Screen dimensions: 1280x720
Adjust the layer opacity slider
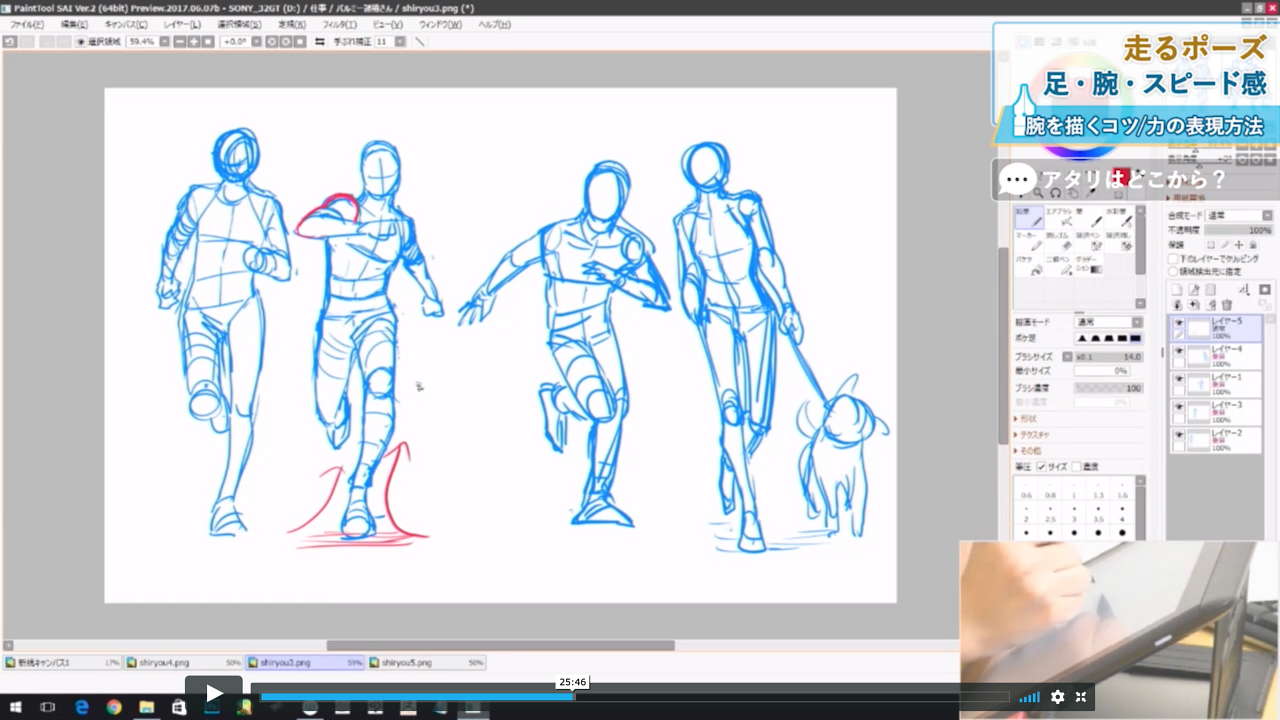tap(1235, 231)
